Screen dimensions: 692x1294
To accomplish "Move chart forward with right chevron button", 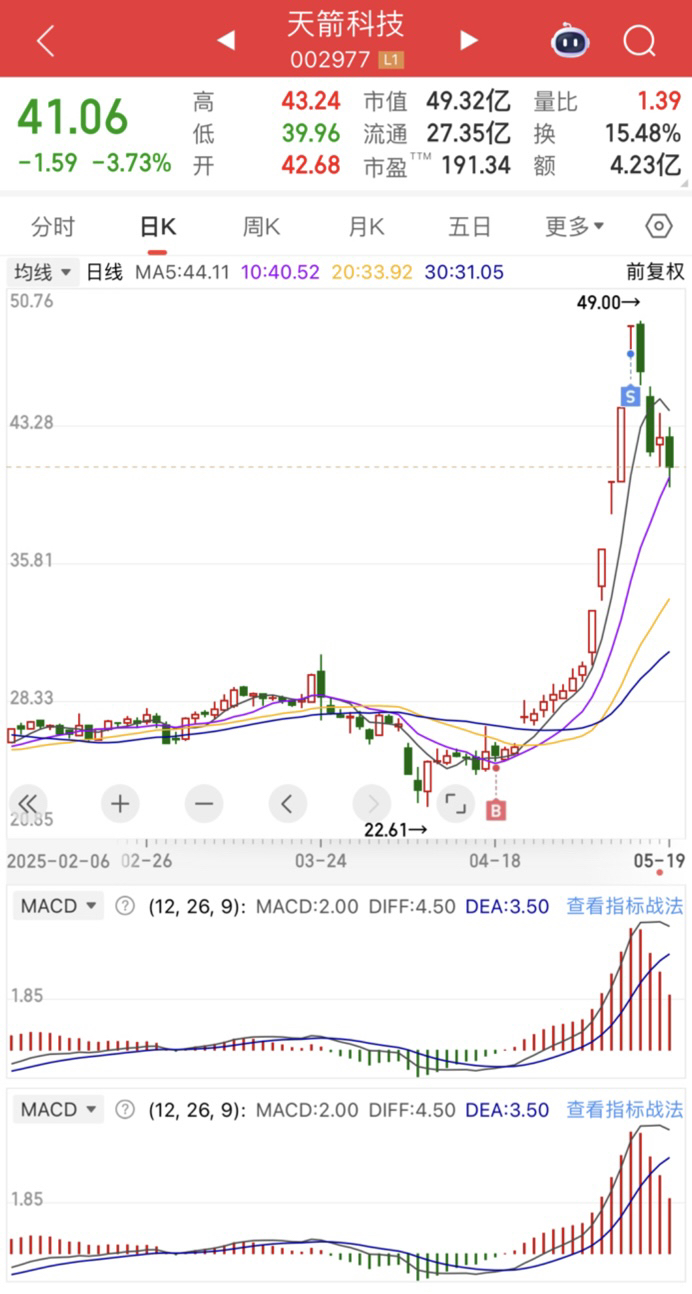I will pos(372,803).
